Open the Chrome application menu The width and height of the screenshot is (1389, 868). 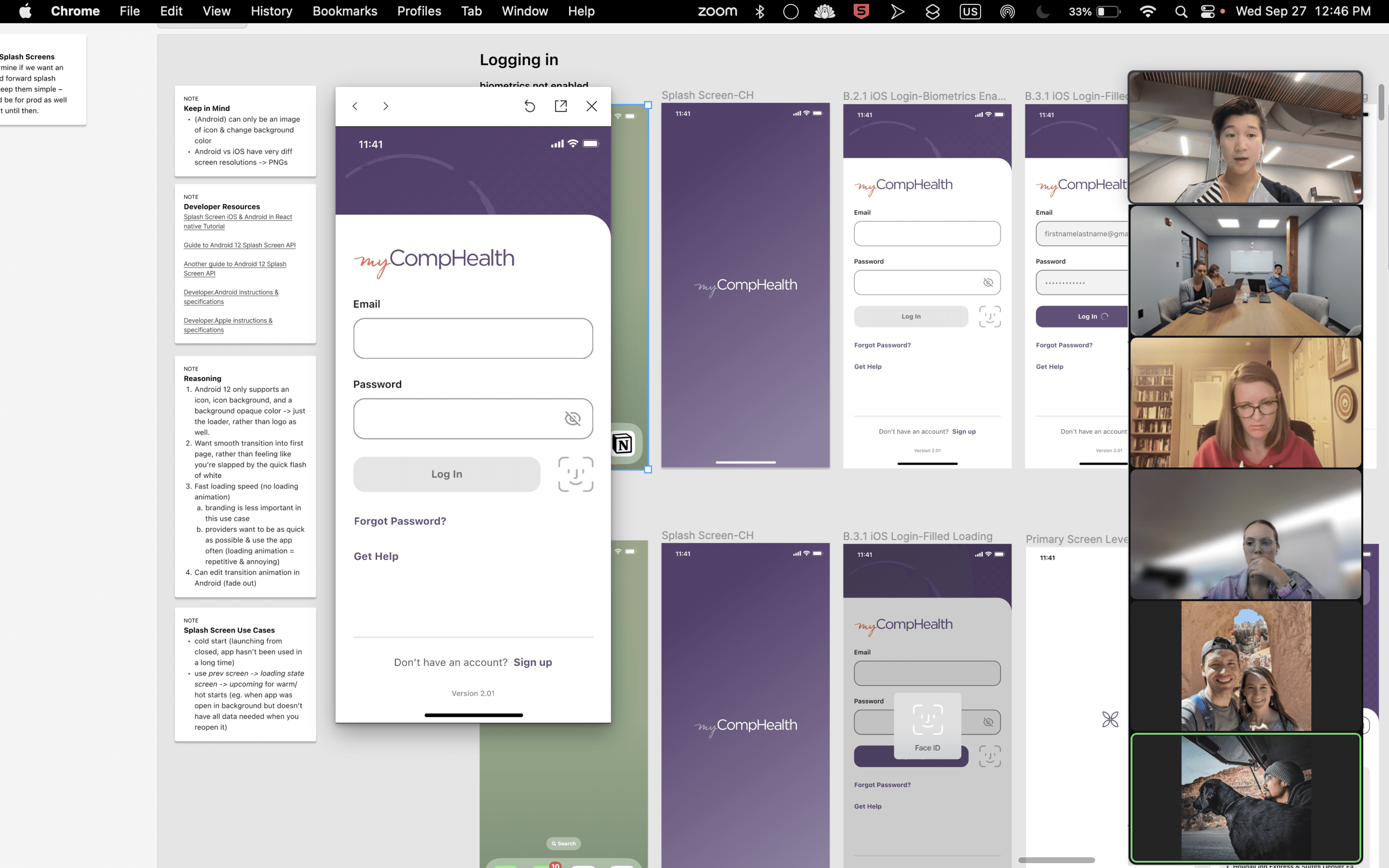coord(75,12)
